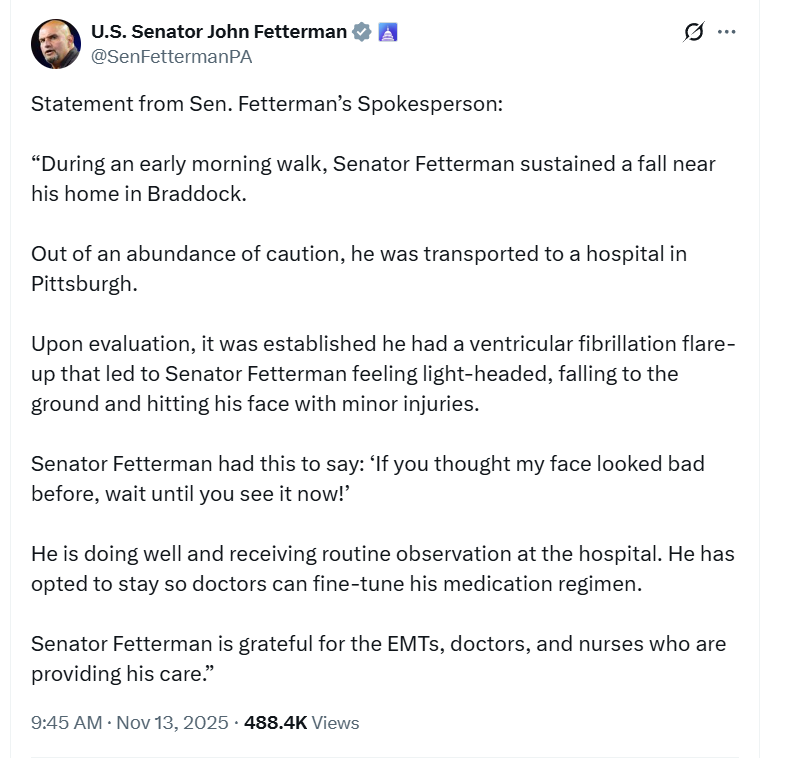
Task: Click the word 'Views' beside 488.4K
Action: coord(335,722)
